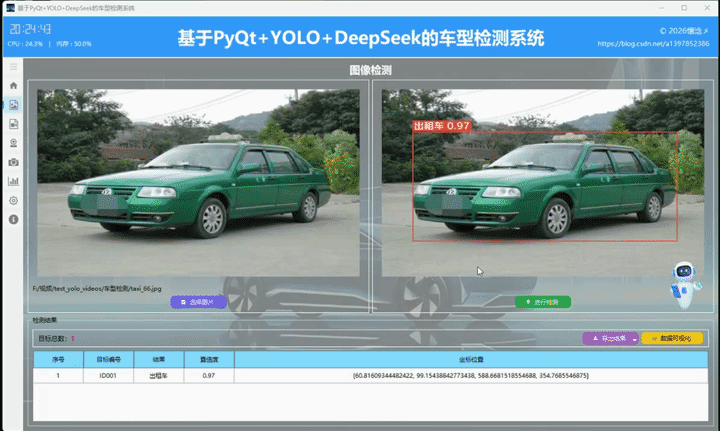Click the coordinate position column header
The image size is (720, 431).
coord(471,359)
